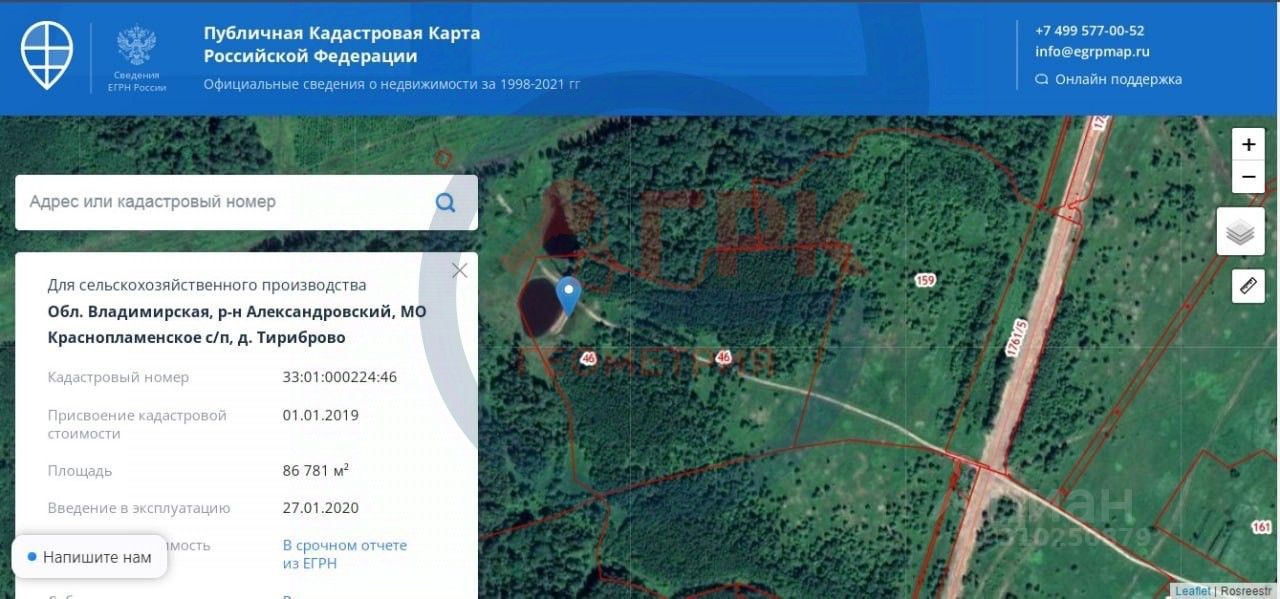Click the blue location pin marker on map

click(568, 296)
